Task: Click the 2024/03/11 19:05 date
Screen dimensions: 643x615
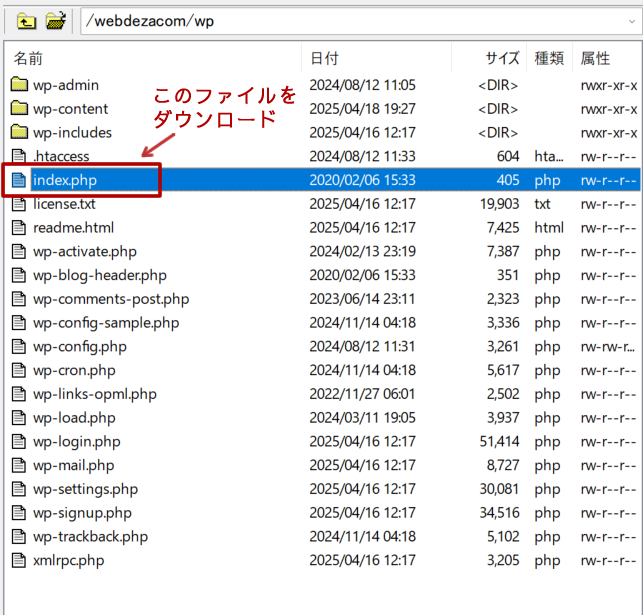Action: click(363, 418)
